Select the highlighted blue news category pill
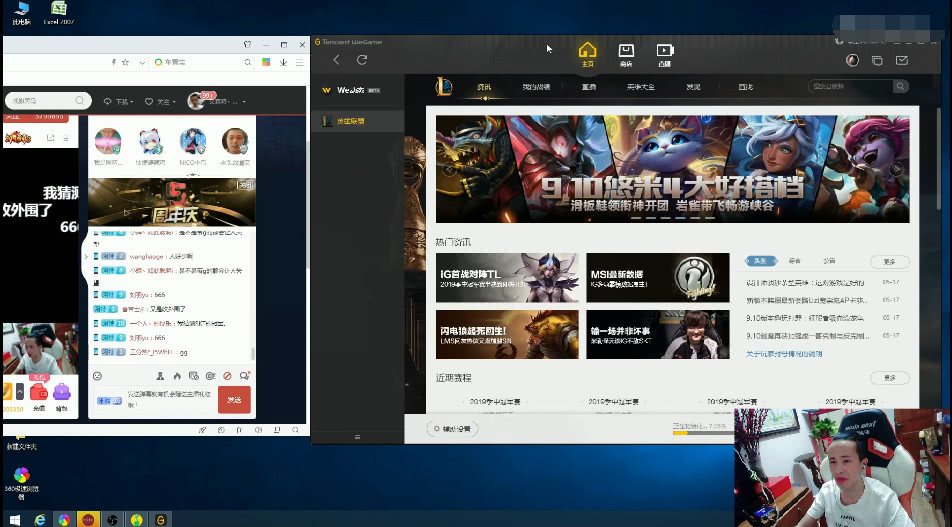 click(x=761, y=261)
